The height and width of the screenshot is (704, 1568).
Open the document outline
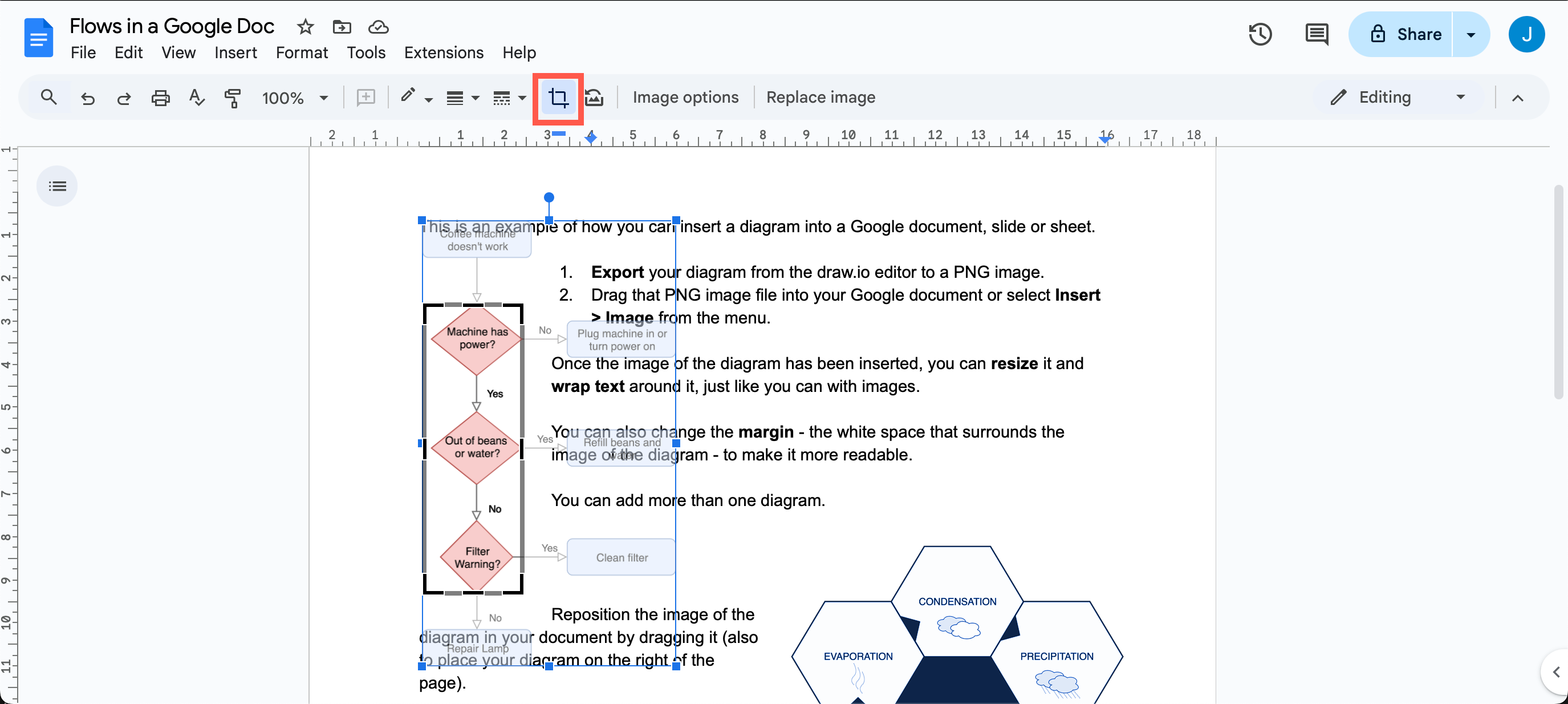pyautogui.click(x=56, y=186)
